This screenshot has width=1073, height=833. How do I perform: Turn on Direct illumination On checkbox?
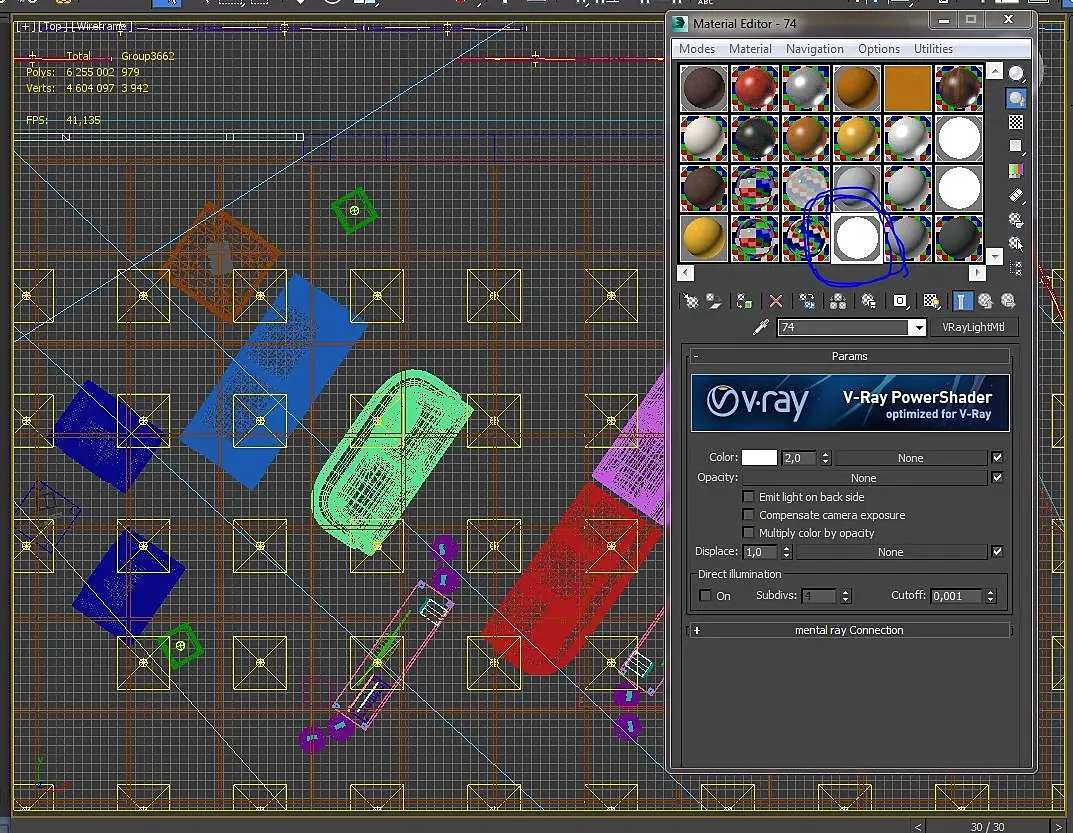tap(706, 596)
